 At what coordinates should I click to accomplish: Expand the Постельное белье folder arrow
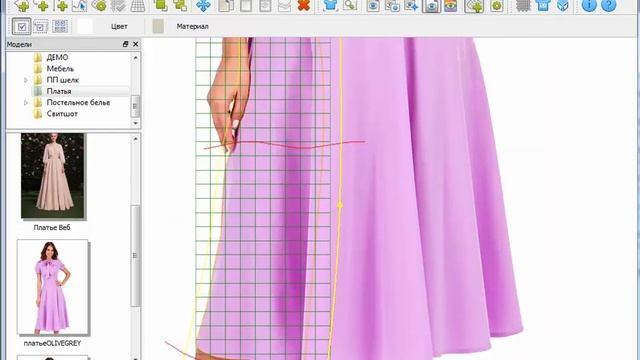pos(26,103)
